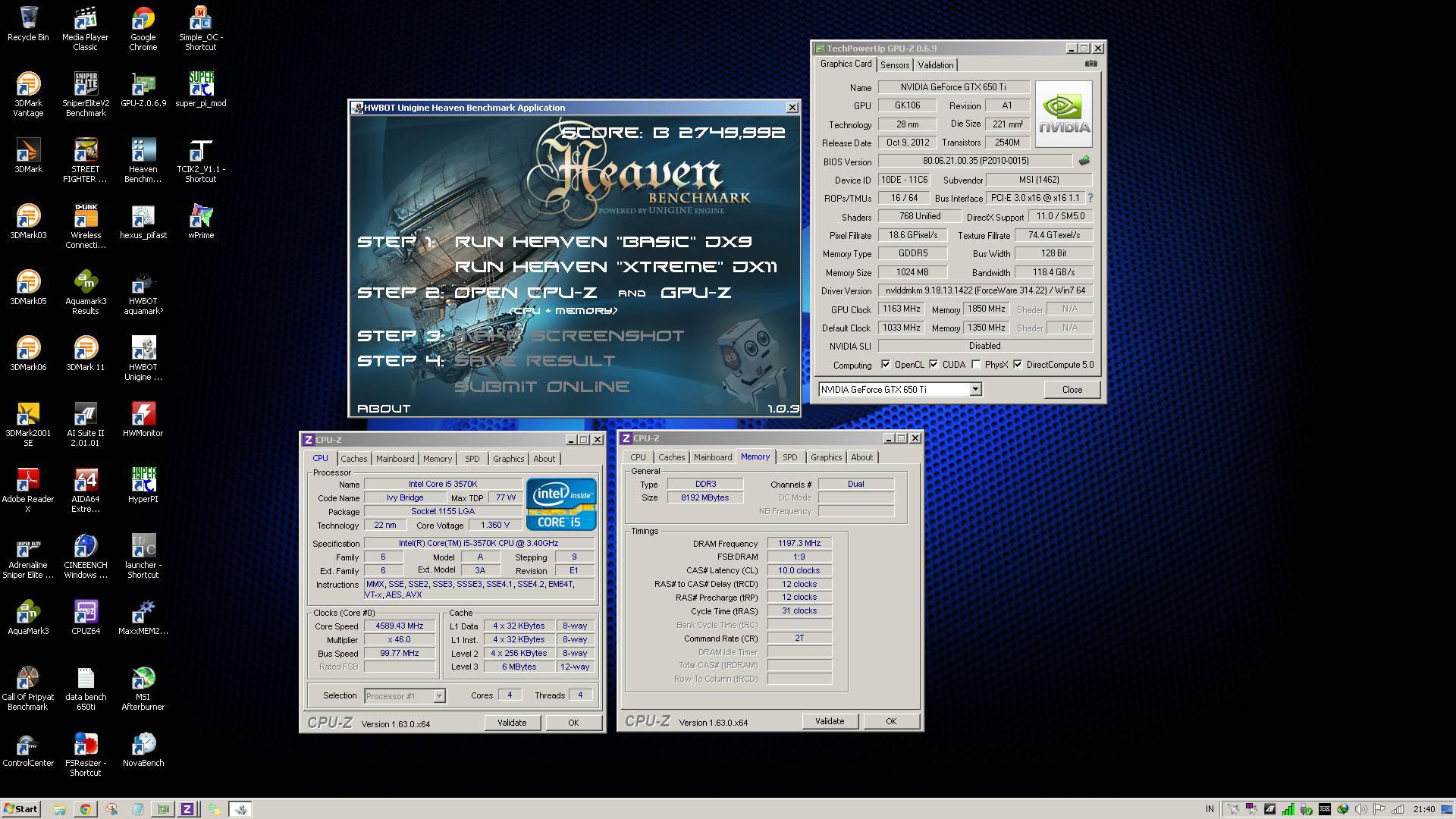This screenshot has height=819, width=1456.
Task: Click the Core Speed value 4589.43 MHz
Action: pyautogui.click(x=400, y=626)
